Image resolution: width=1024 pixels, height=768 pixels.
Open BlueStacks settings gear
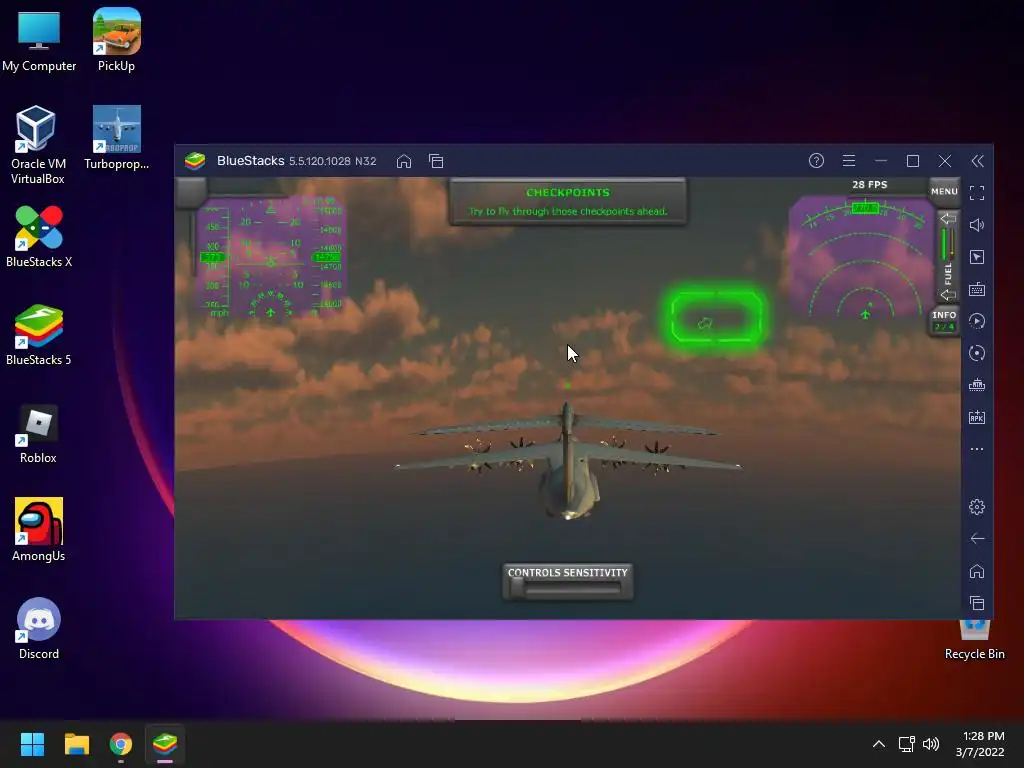tap(977, 507)
